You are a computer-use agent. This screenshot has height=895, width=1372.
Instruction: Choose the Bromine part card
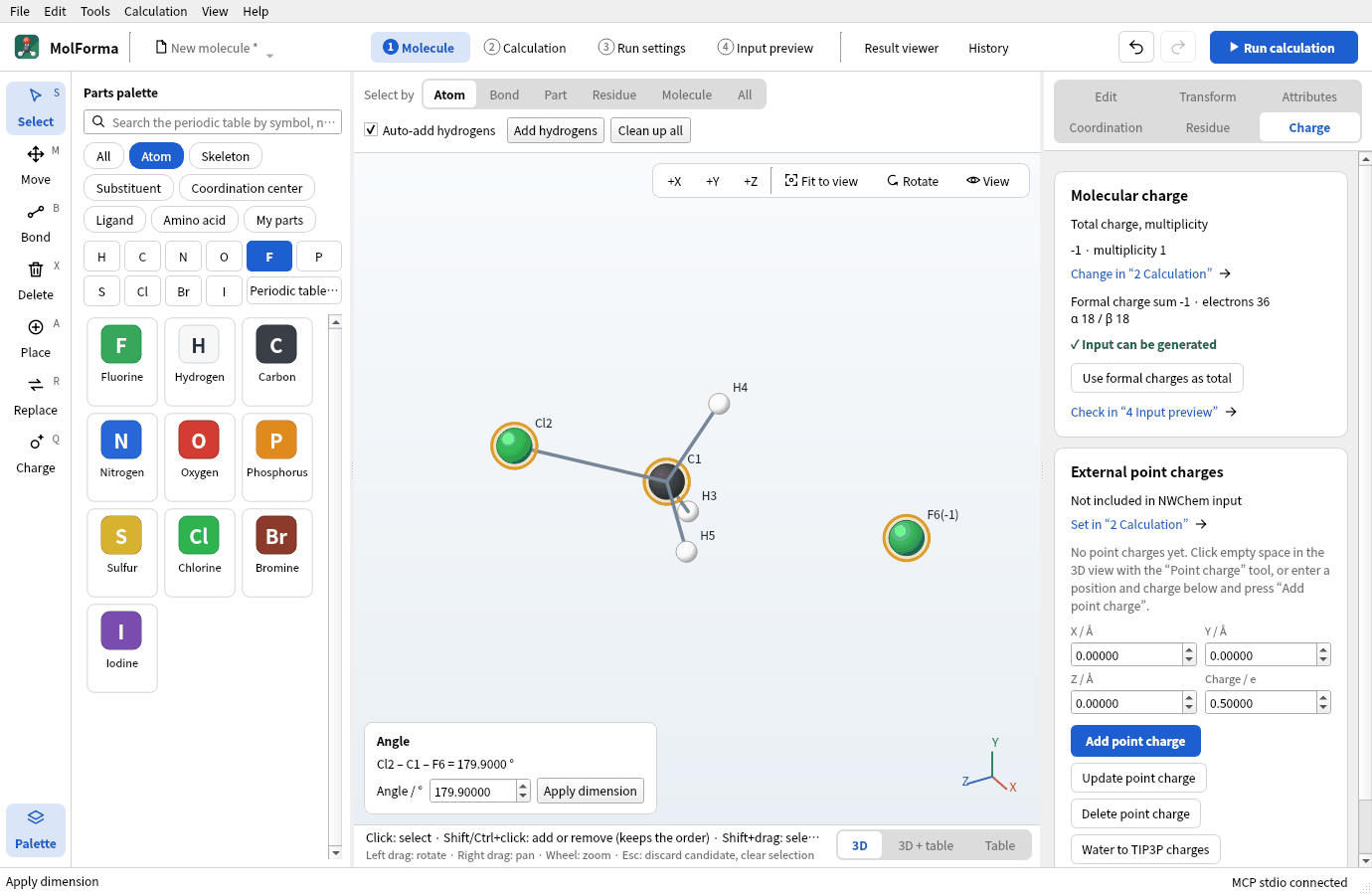[277, 553]
